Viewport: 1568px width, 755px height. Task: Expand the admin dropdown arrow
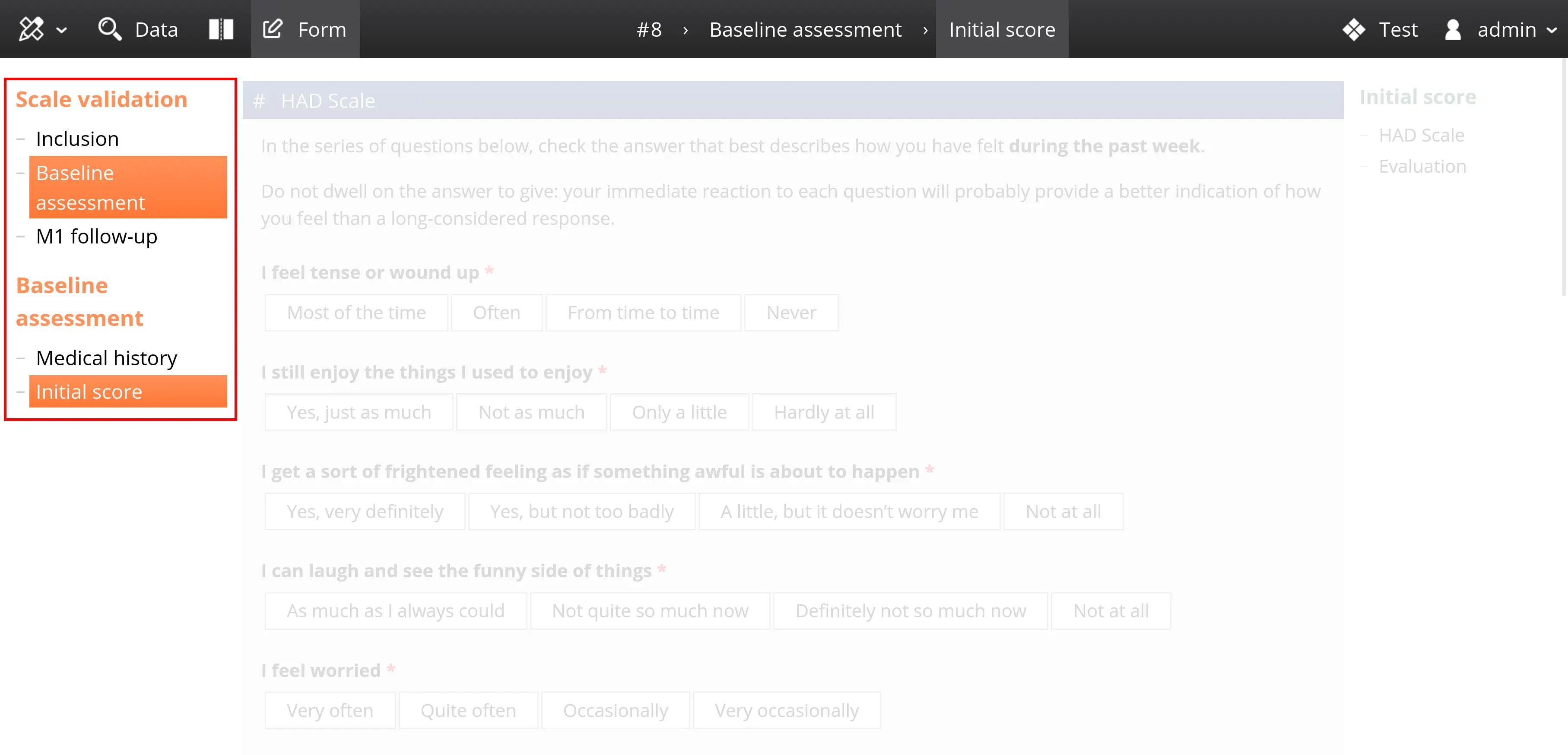click(x=1552, y=29)
